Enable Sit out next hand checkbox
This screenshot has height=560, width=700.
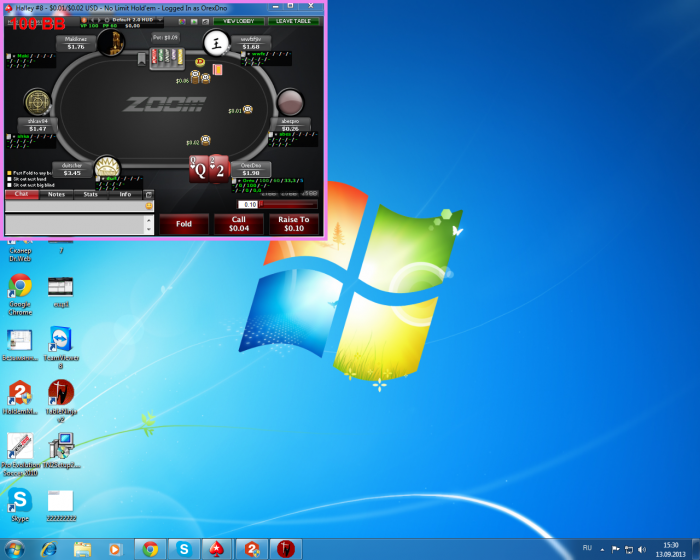point(9,179)
